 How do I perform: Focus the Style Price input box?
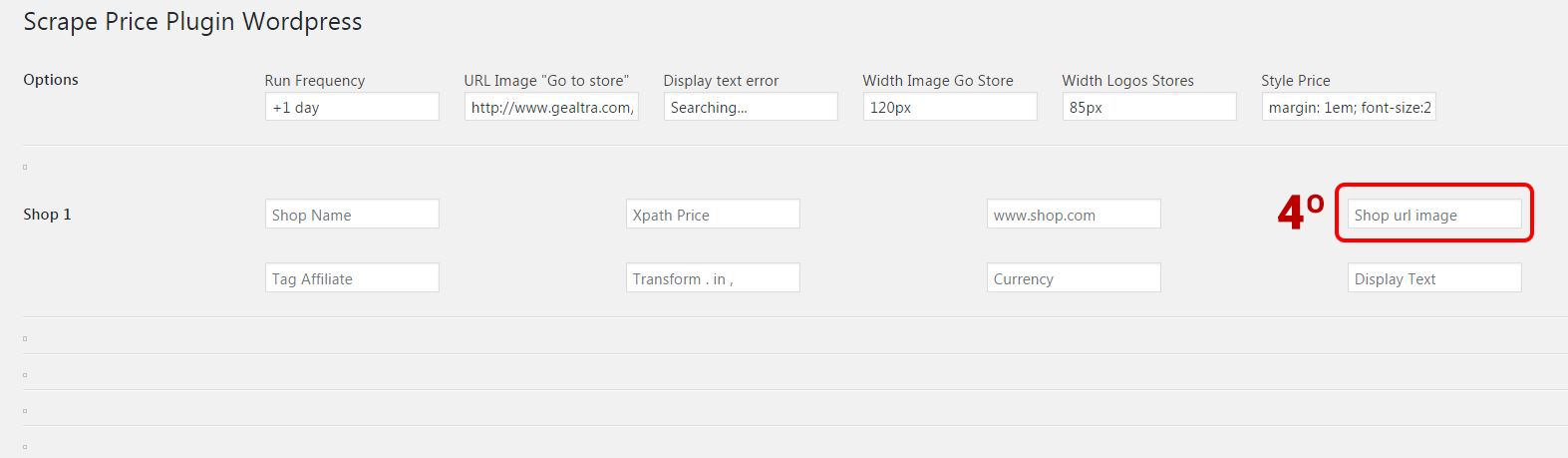point(1349,107)
